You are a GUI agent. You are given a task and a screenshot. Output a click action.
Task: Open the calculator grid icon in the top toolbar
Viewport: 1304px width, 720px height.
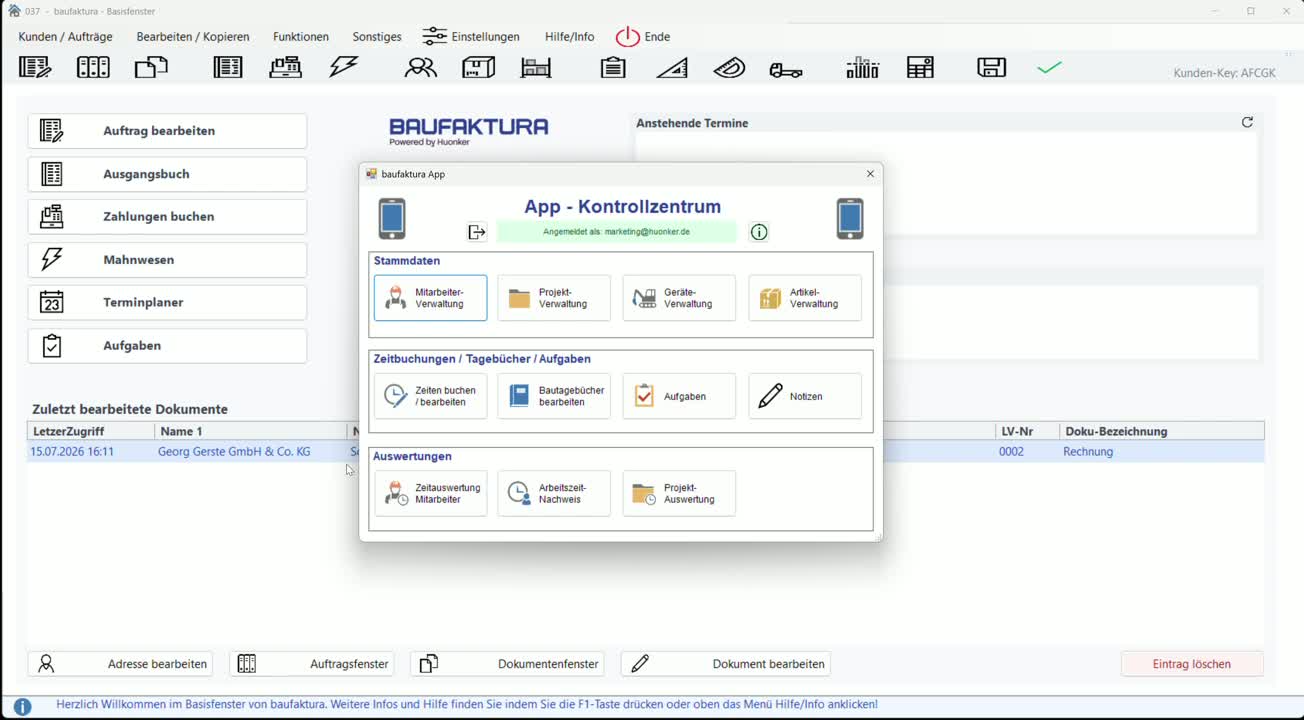click(x=920, y=68)
